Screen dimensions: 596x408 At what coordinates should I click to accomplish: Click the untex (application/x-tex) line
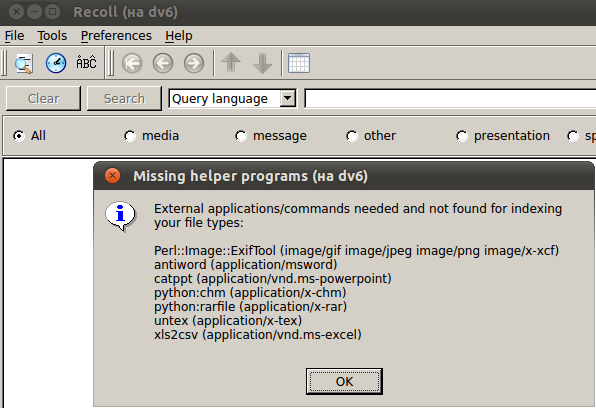click(228, 321)
